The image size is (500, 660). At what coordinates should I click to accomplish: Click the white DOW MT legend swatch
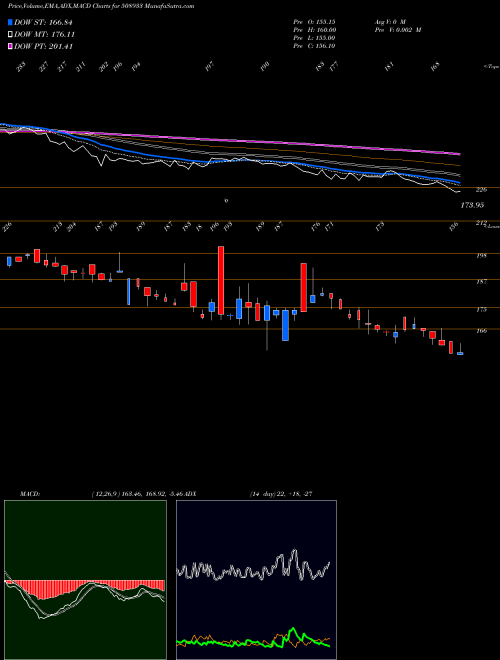coord(11,34)
